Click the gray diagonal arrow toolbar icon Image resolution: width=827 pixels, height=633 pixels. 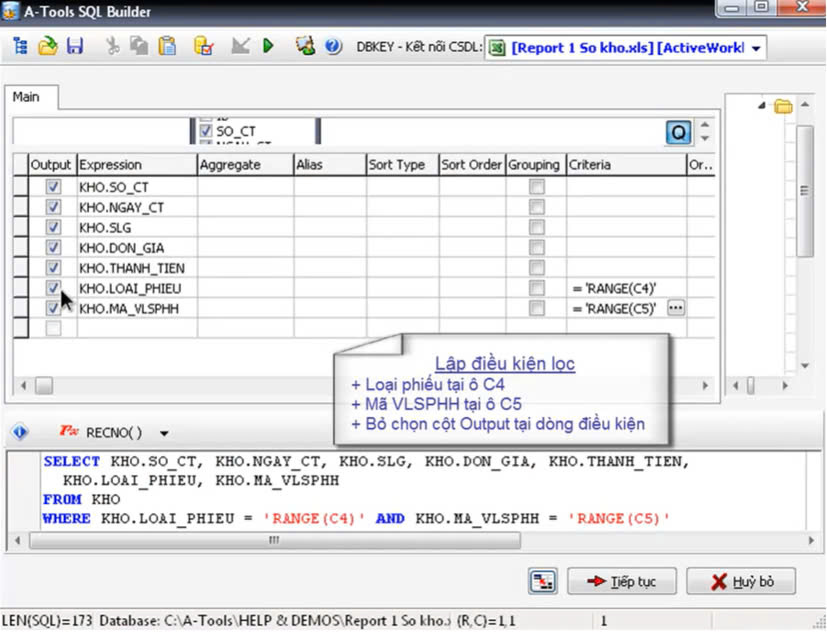241,46
